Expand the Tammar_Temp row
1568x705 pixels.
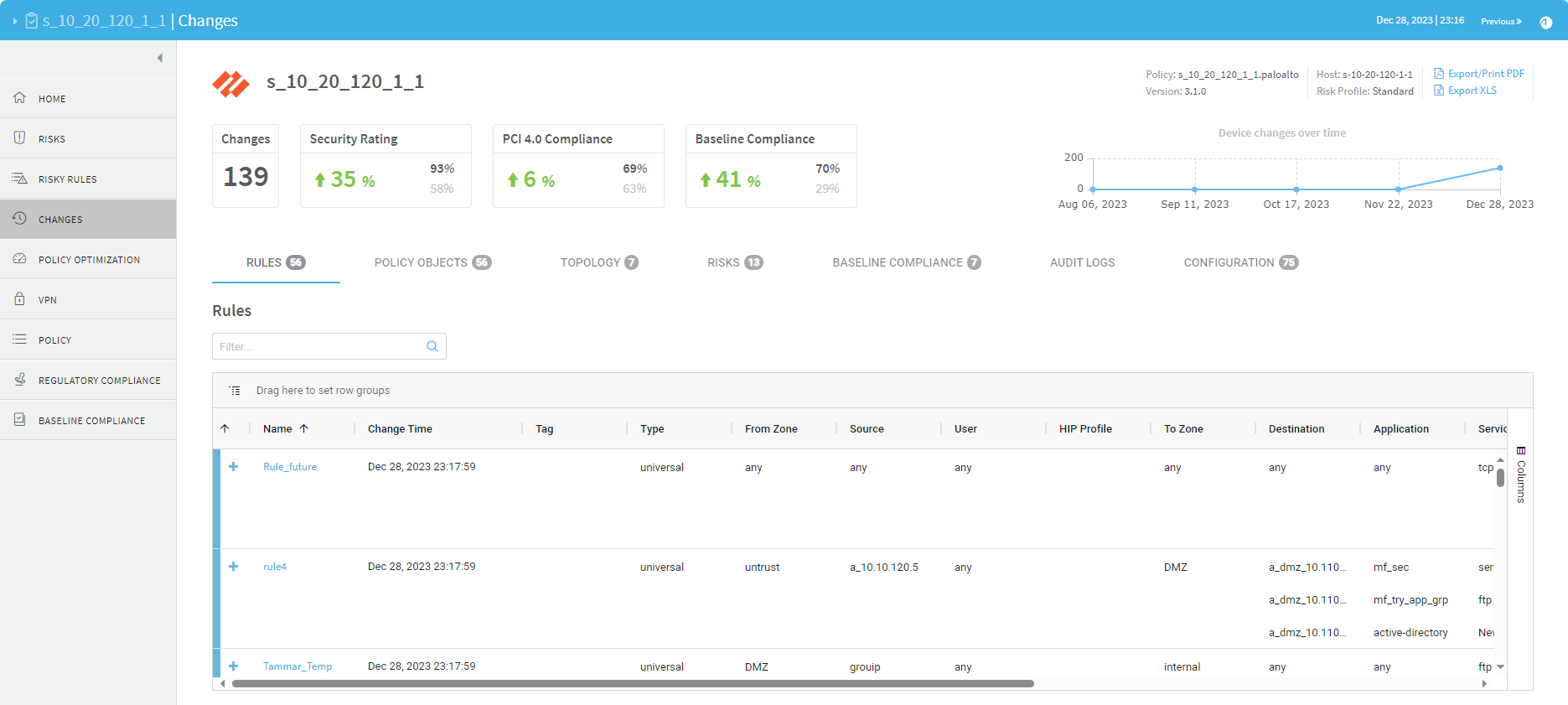(234, 666)
